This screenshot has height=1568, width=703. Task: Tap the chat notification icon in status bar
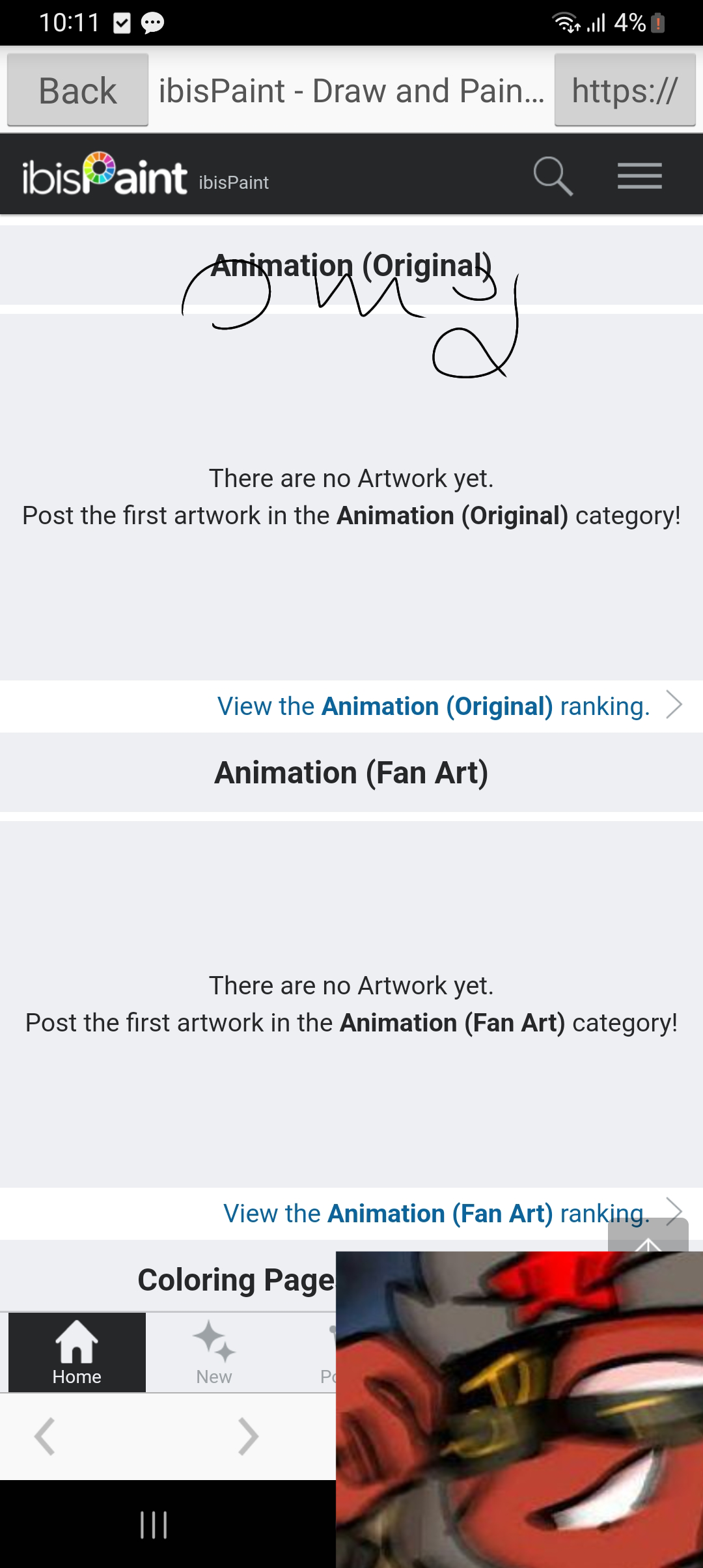click(x=152, y=23)
